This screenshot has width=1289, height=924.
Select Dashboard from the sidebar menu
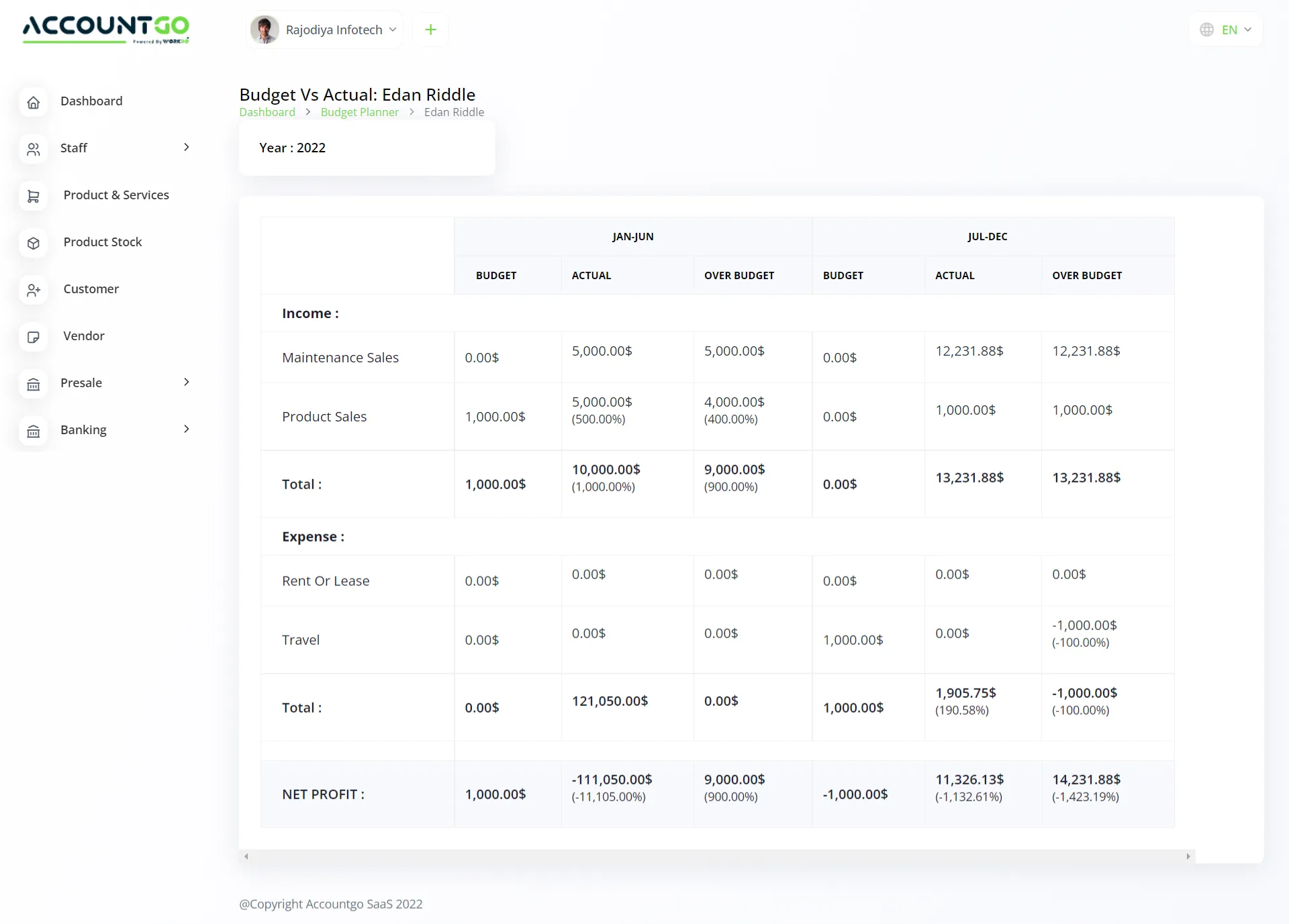[x=92, y=101]
